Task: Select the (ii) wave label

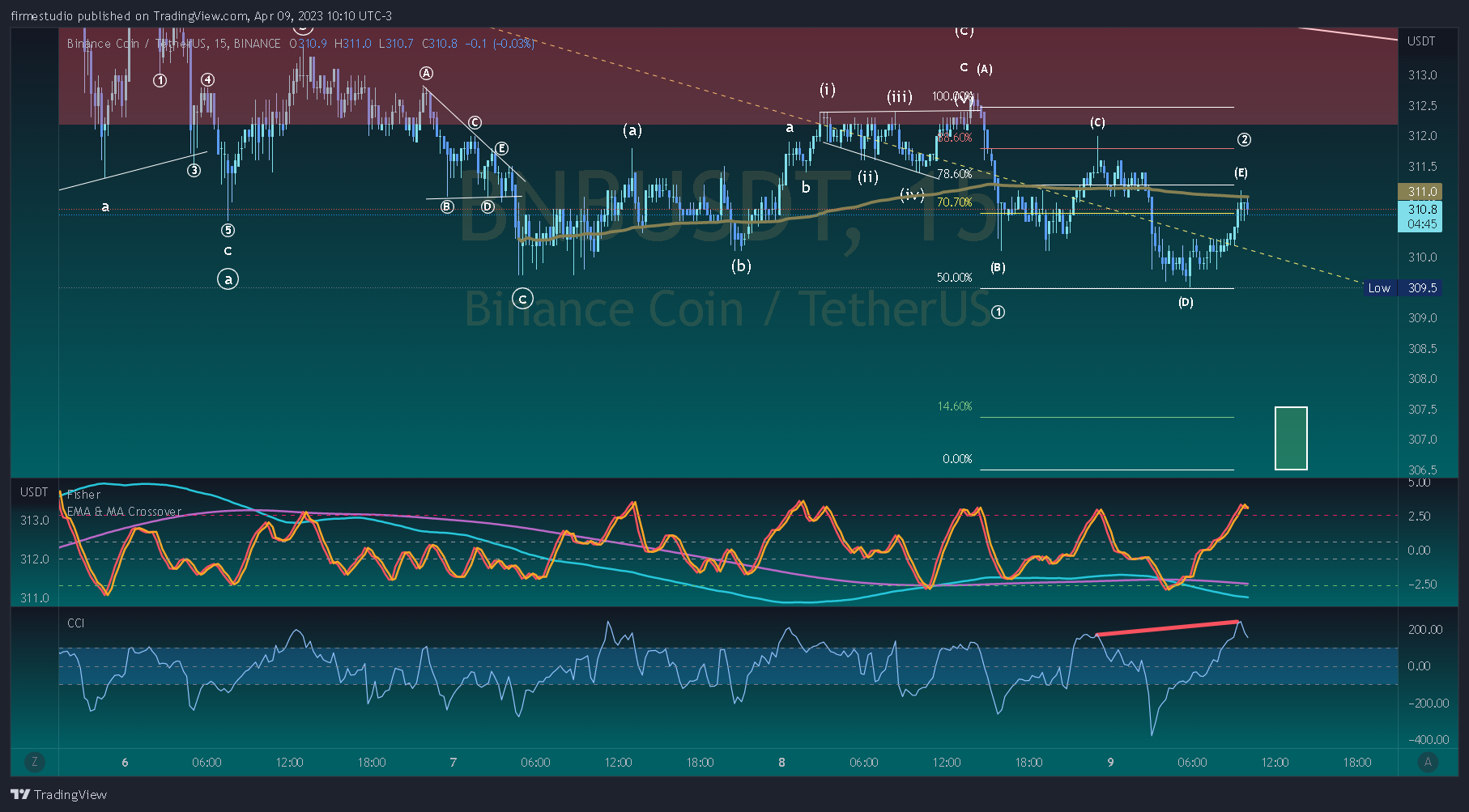Action: click(x=868, y=177)
